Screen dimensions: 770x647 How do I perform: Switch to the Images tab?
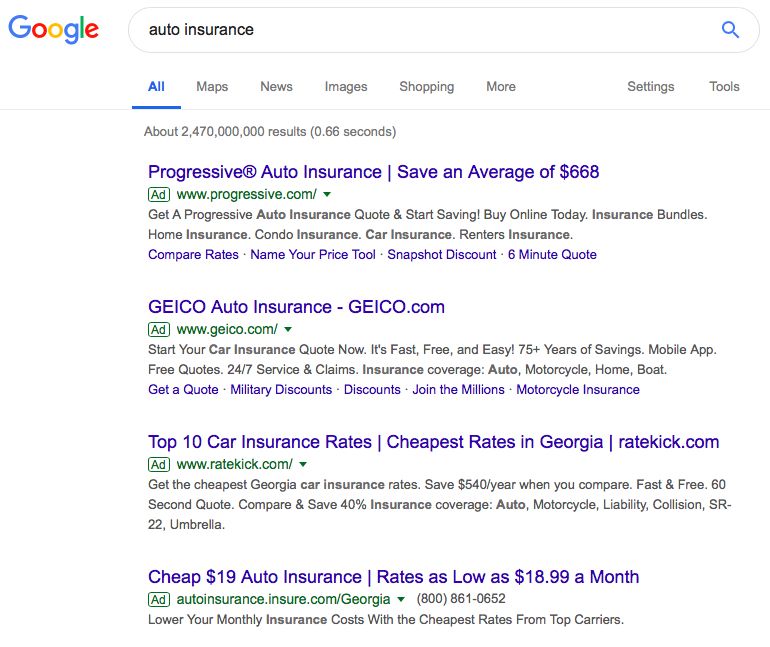click(346, 86)
